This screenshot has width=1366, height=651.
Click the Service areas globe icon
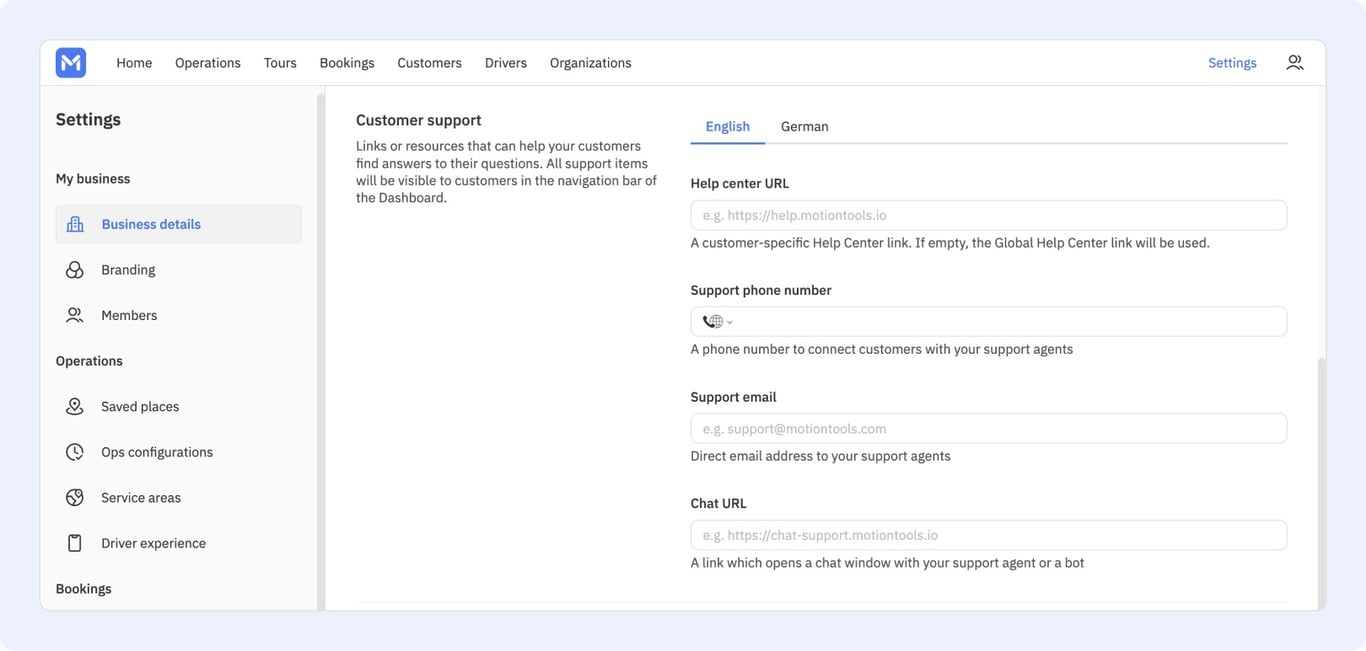(75, 497)
